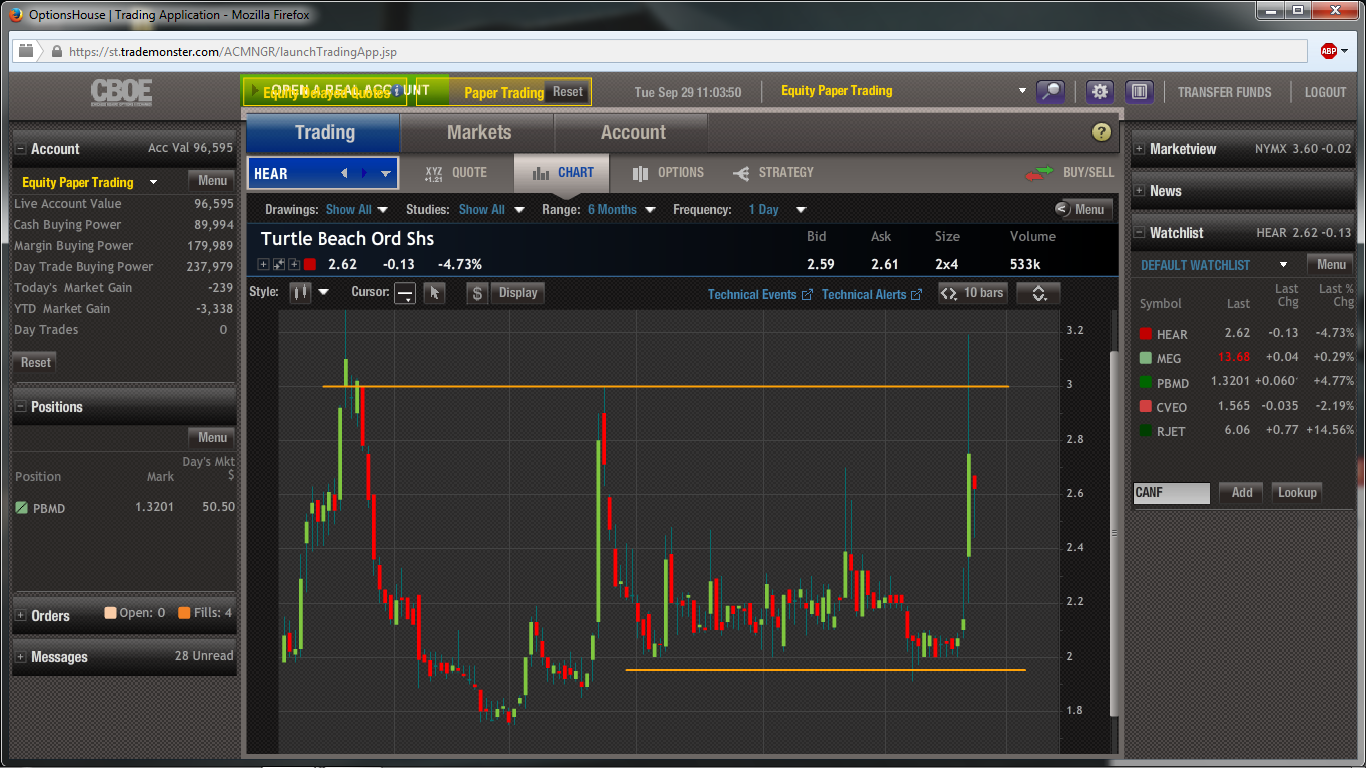
Task: Collapse the Account panel
Action: tap(21, 149)
